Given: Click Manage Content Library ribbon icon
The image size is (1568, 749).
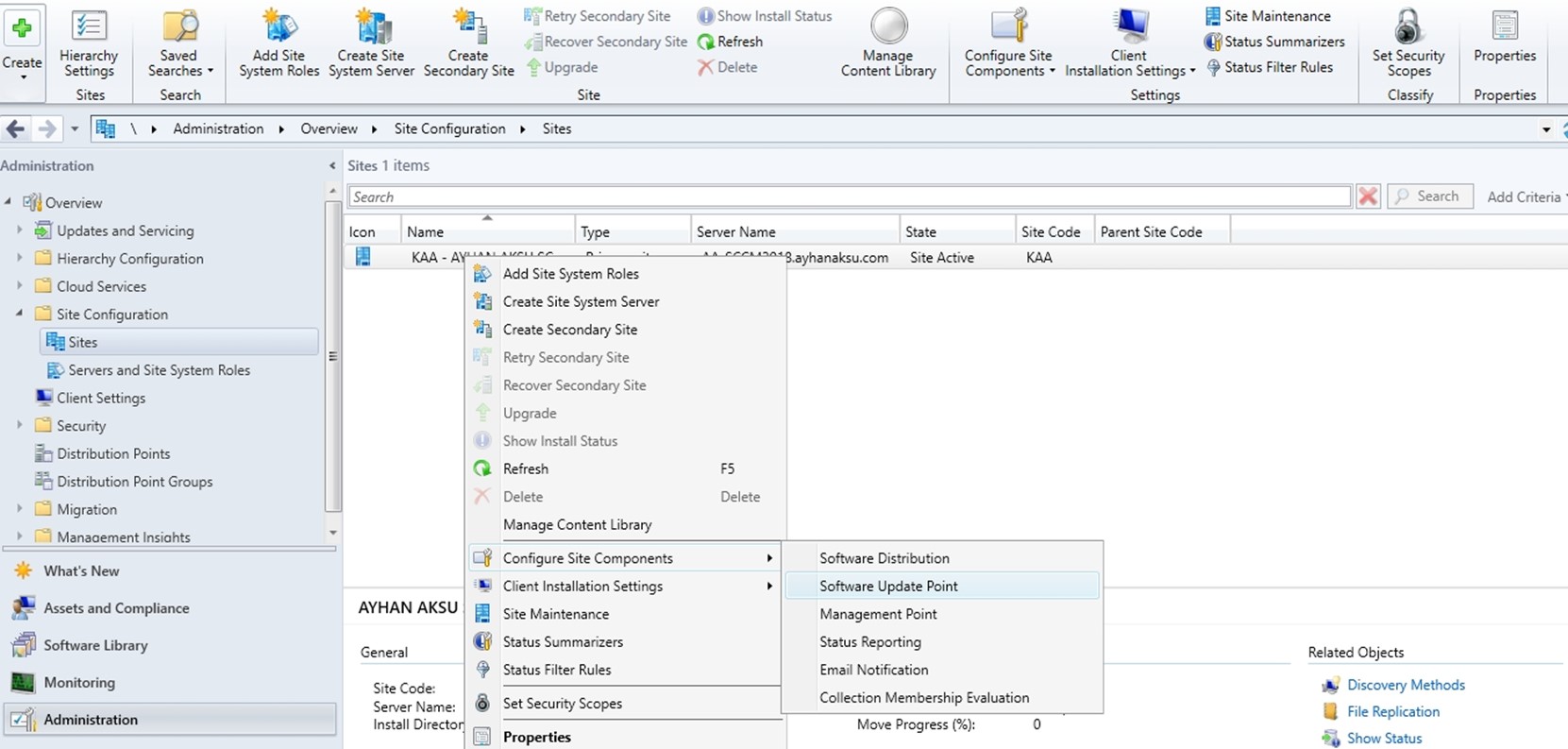Looking at the screenshot, I should point(888,44).
